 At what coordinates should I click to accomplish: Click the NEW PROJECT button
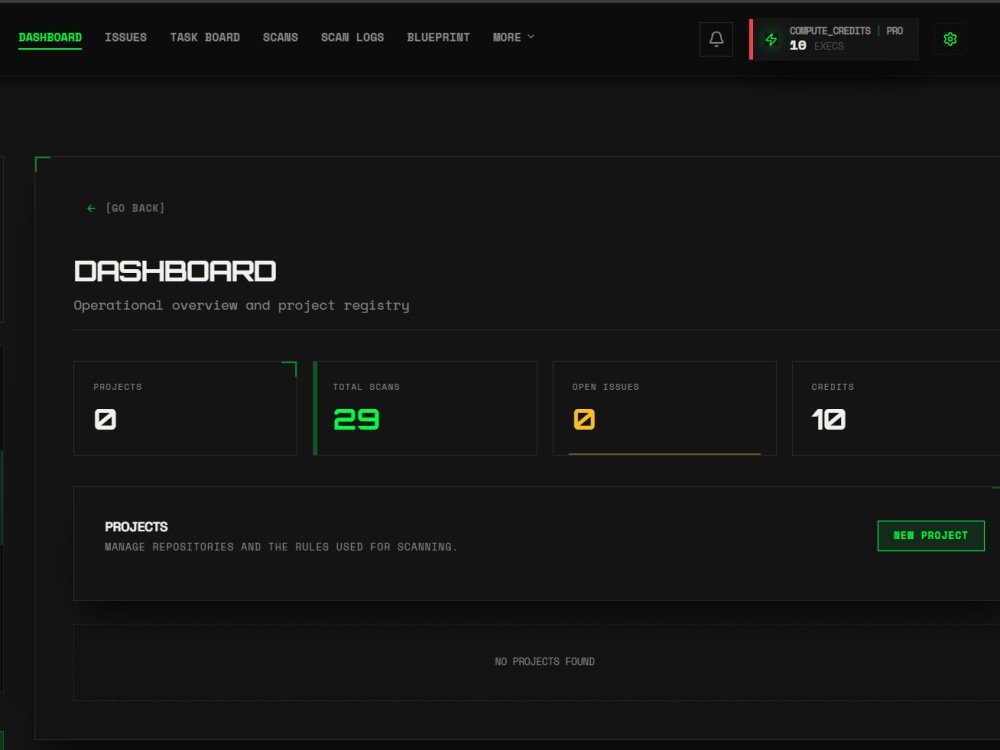pyautogui.click(x=930, y=536)
